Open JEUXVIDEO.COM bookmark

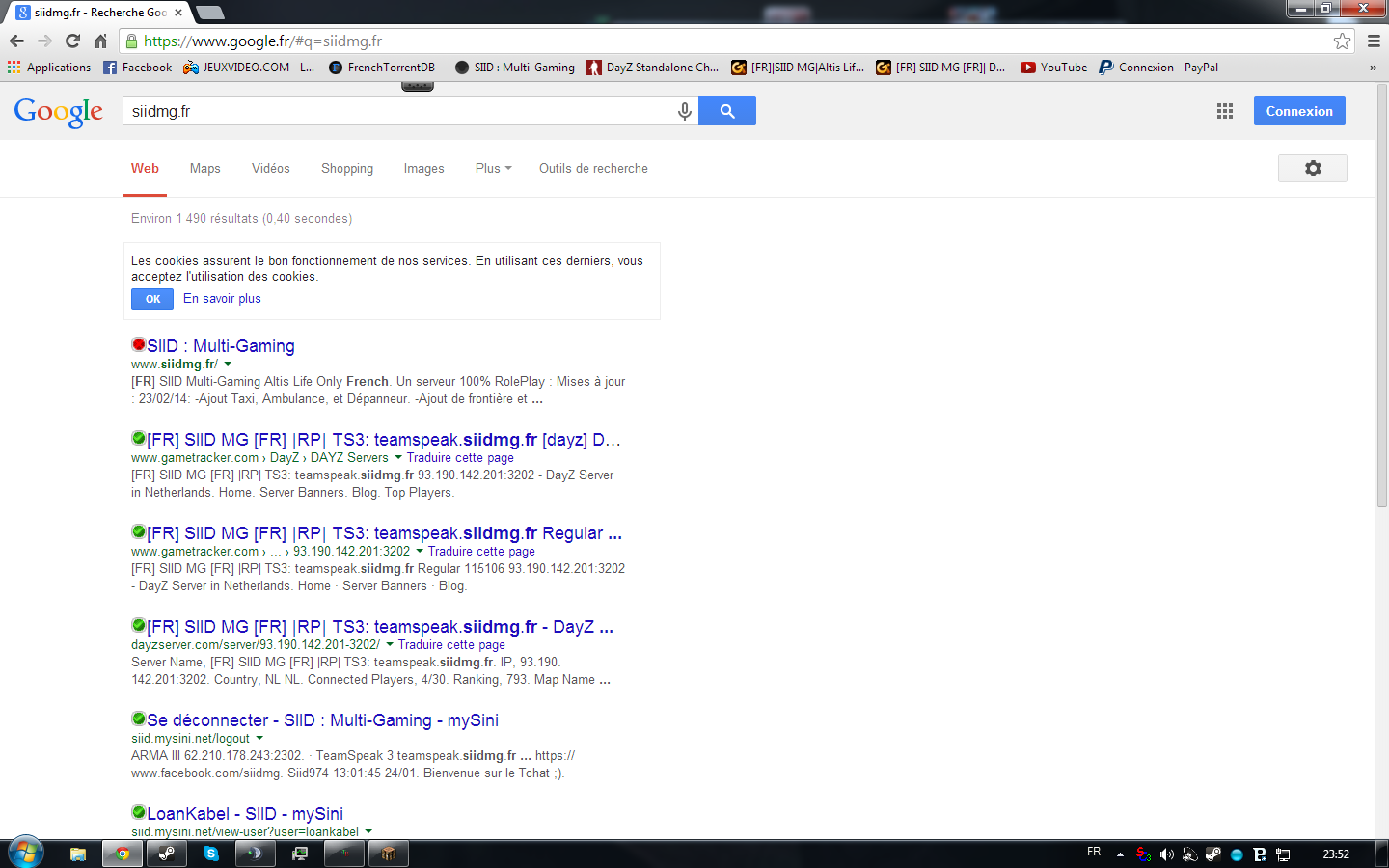pos(250,68)
